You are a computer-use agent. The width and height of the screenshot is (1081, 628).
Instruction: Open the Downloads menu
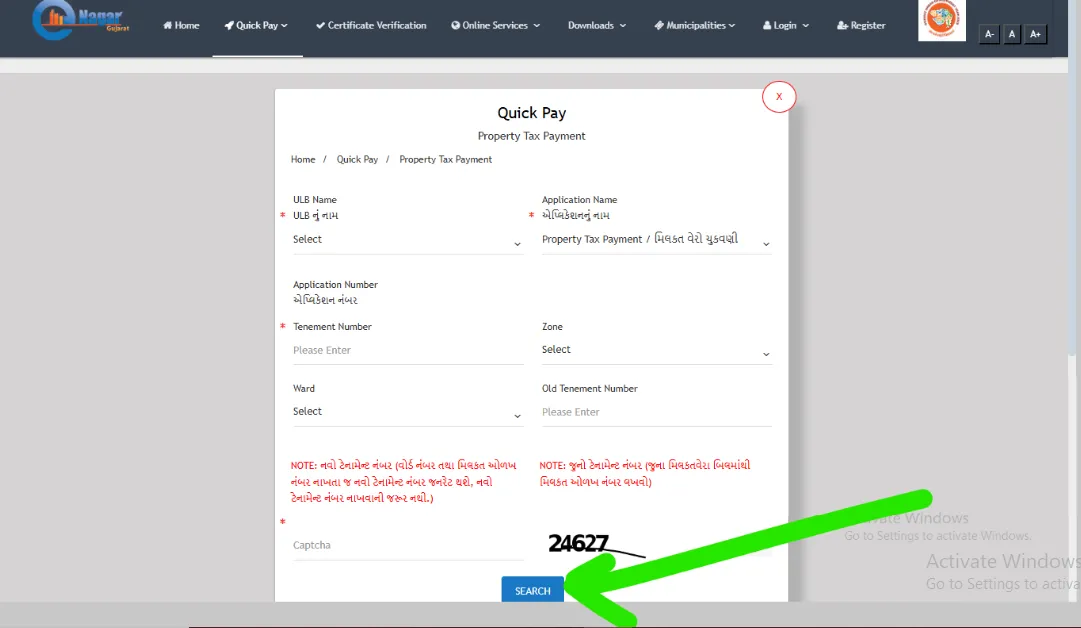(x=591, y=25)
